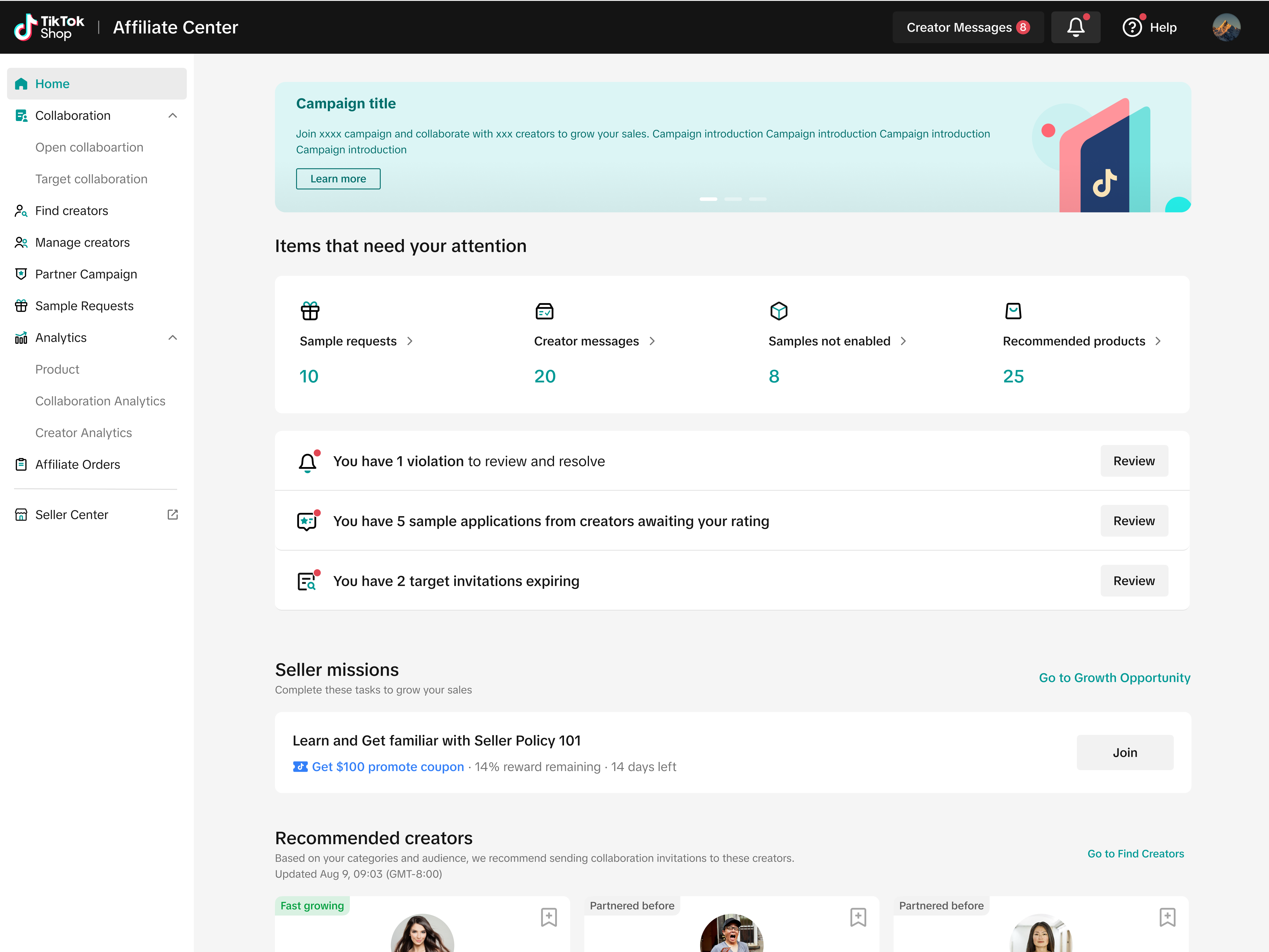Collapse the Collaboration sidebar section

[173, 116]
